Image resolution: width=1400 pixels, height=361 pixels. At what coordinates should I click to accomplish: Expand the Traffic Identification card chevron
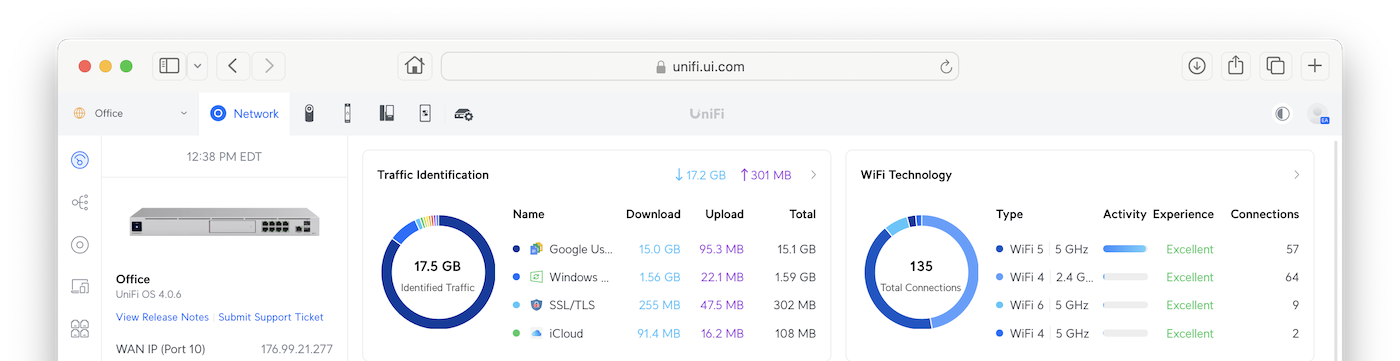[x=814, y=175]
